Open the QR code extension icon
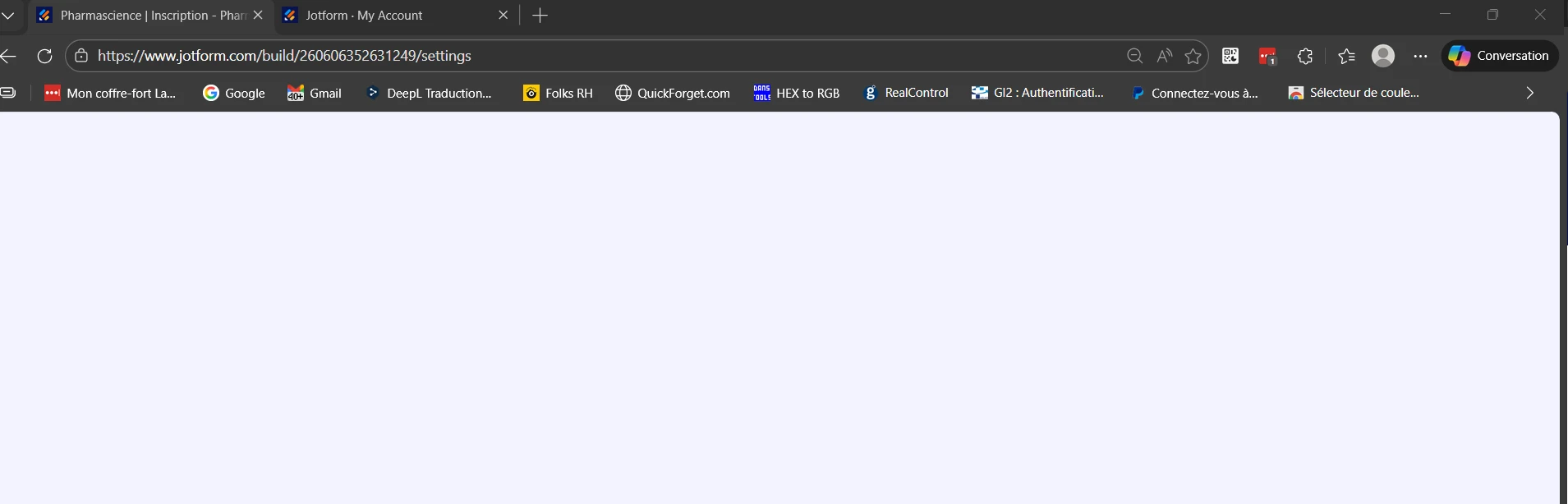1568x504 pixels. (1230, 56)
